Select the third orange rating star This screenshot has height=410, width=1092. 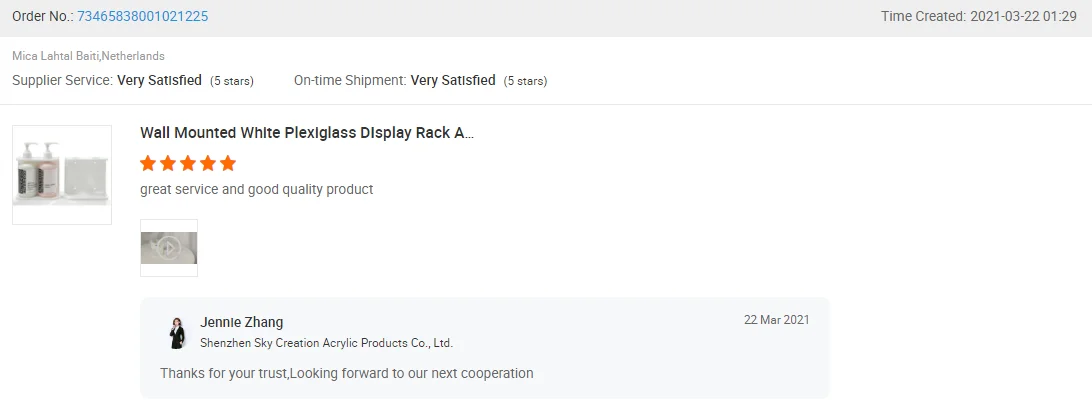point(188,163)
